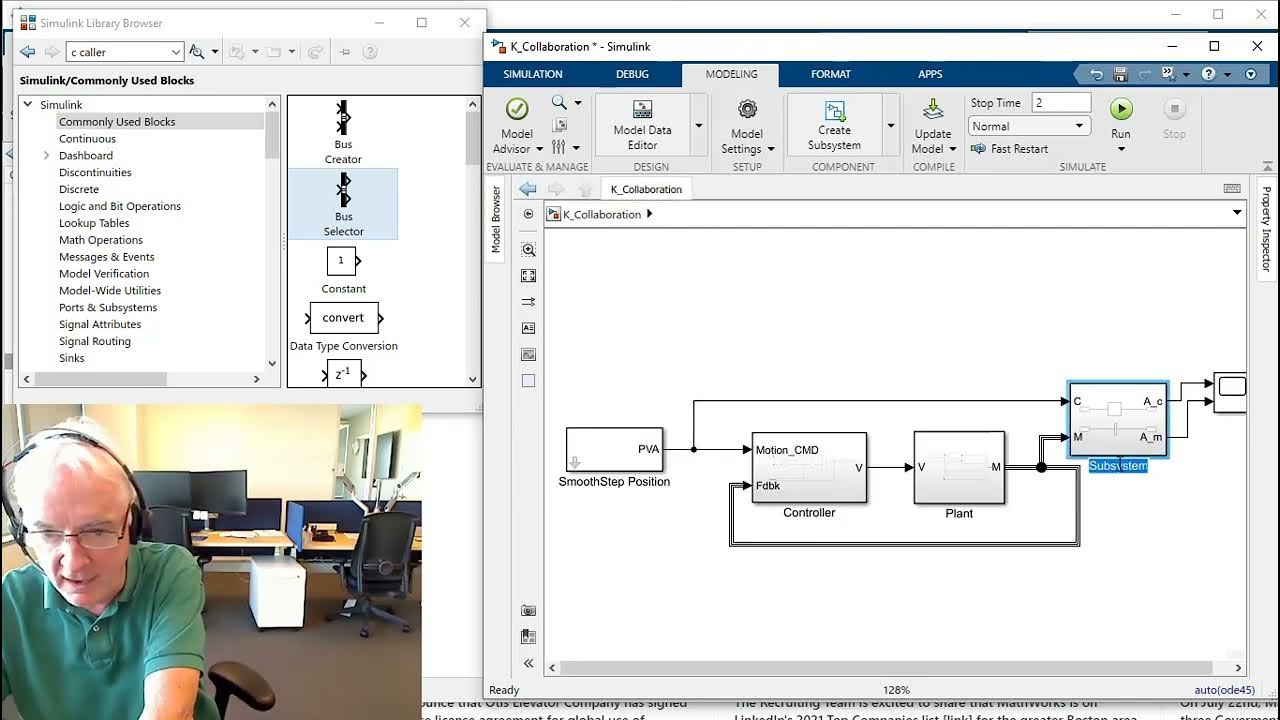
Task: Select Continuous in the library tree
Action: point(87,138)
